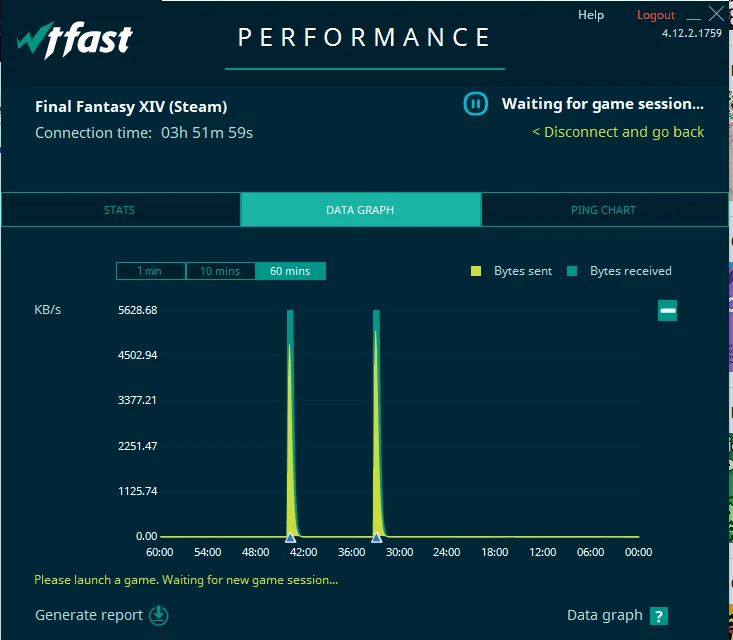733x640 pixels.
Task: Click the blue triangle marker near 33:00
Action: [376, 538]
